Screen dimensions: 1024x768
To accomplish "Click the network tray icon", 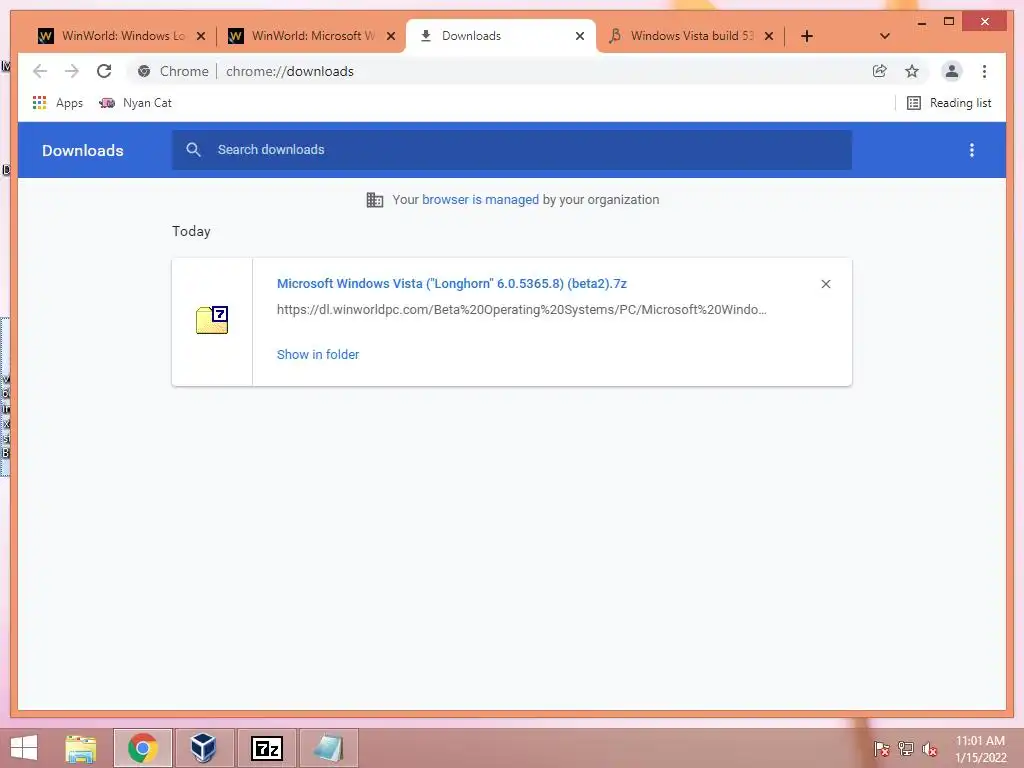I will (x=906, y=748).
